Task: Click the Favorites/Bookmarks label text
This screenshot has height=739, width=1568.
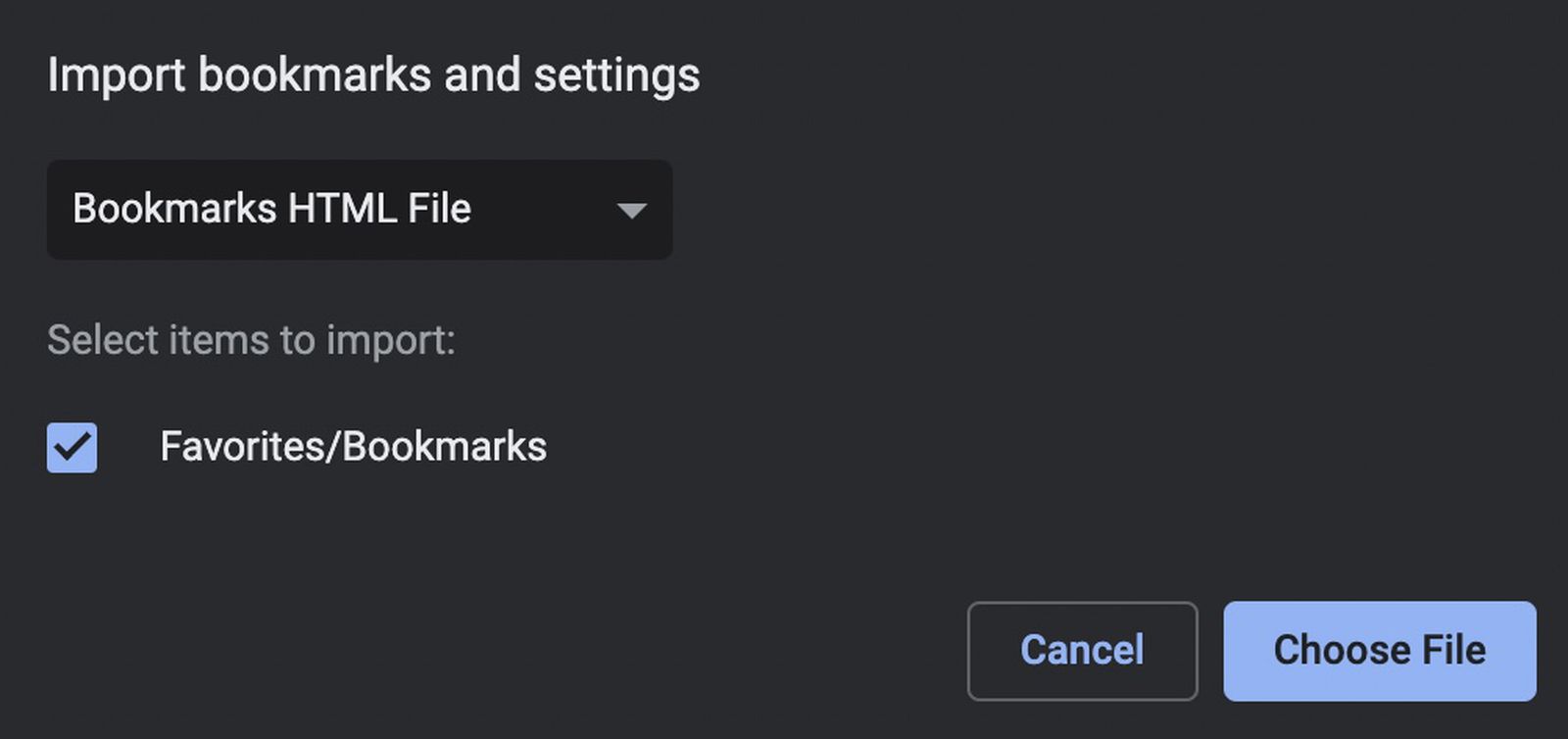Action: click(x=355, y=447)
